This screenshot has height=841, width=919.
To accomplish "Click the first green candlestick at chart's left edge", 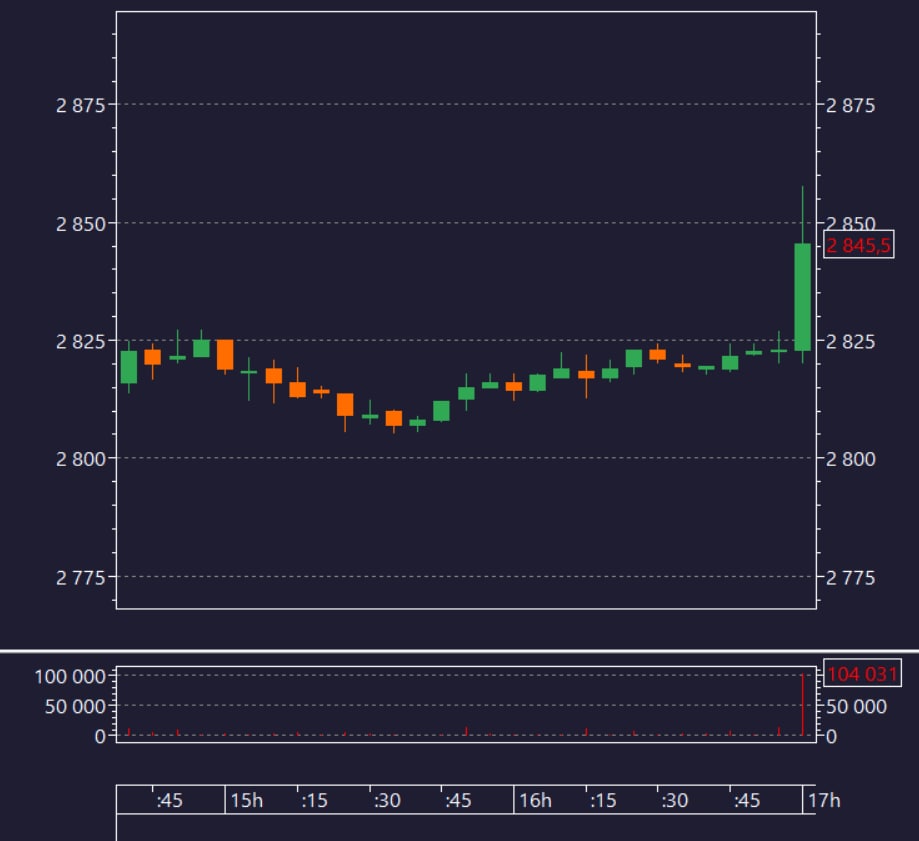I will click(x=129, y=367).
